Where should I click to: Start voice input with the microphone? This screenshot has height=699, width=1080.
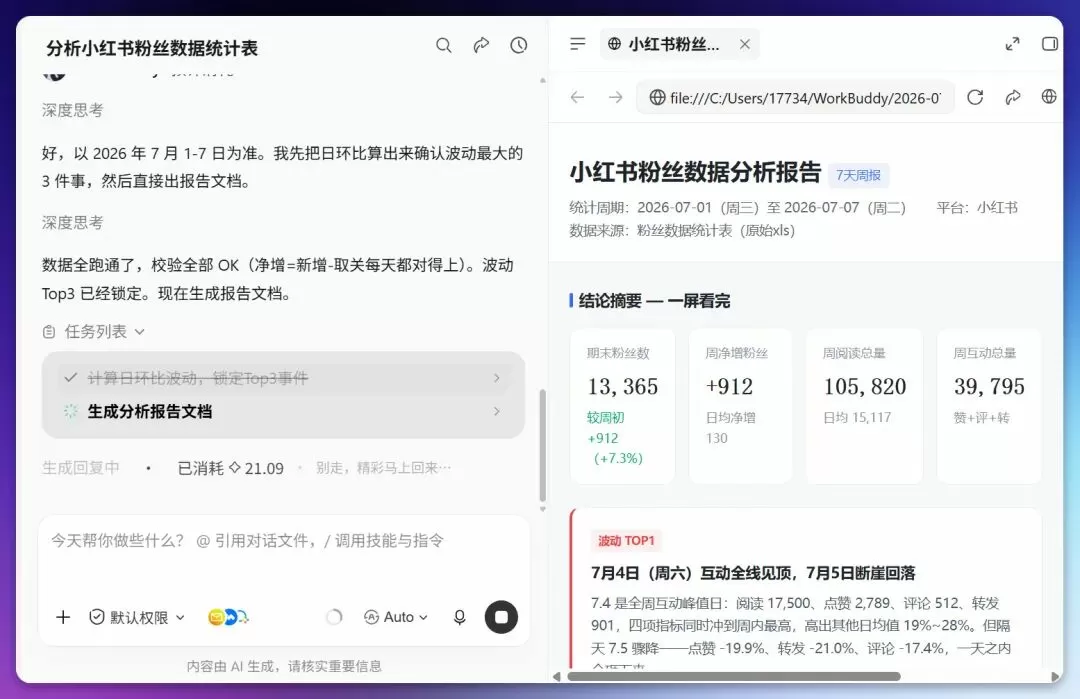pos(459,617)
